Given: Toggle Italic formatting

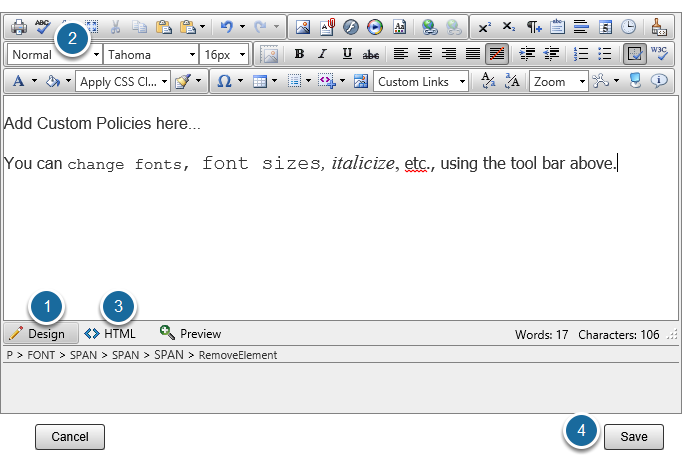Looking at the screenshot, I should tap(323, 54).
